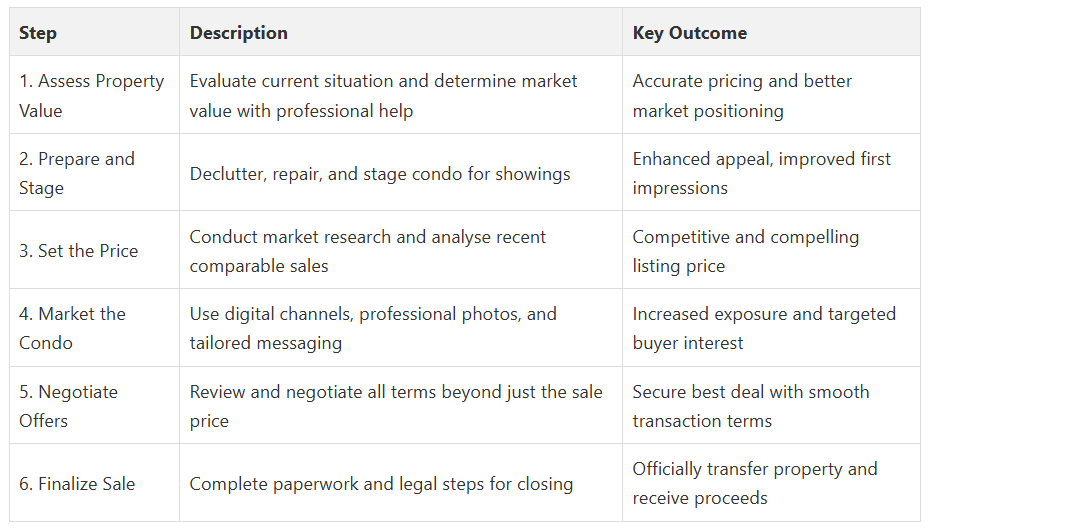Select 'Competitive and compelling listing price' cell
This screenshot has height=530, width=1092.
point(745,251)
